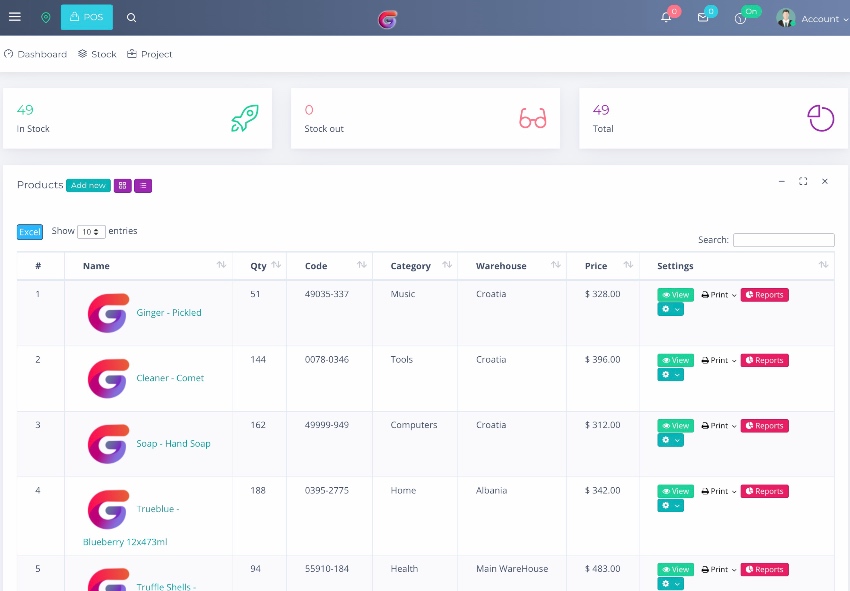Open the Stock menu item
850x591 pixels.
tap(97, 54)
